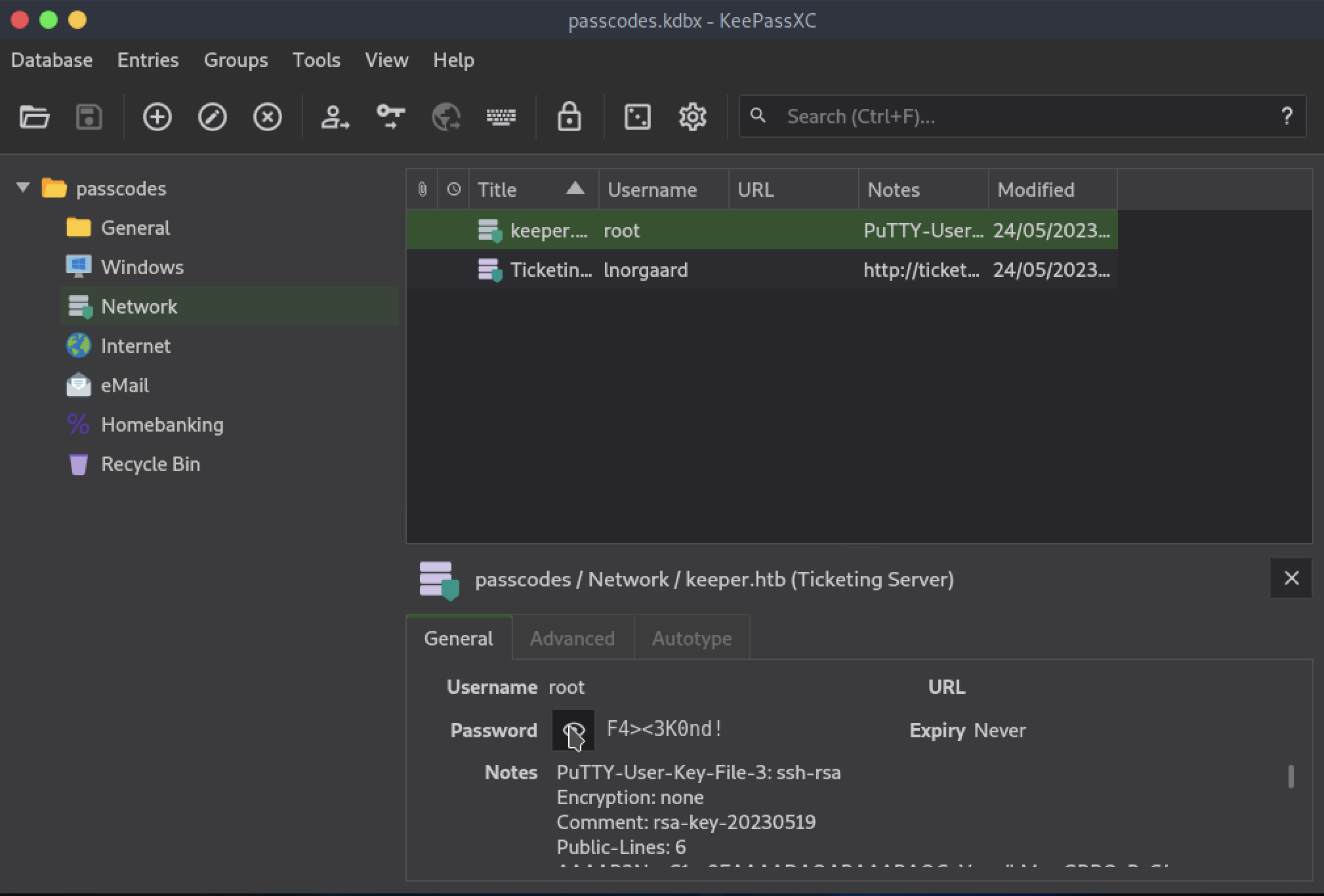Image resolution: width=1324 pixels, height=896 pixels.
Task: Click the PuTTY-User notes cell
Action: (923, 231)
